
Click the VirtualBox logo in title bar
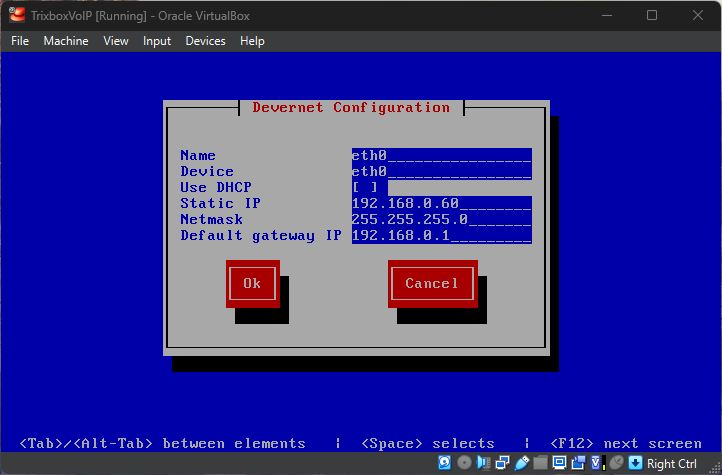[17, 15]
